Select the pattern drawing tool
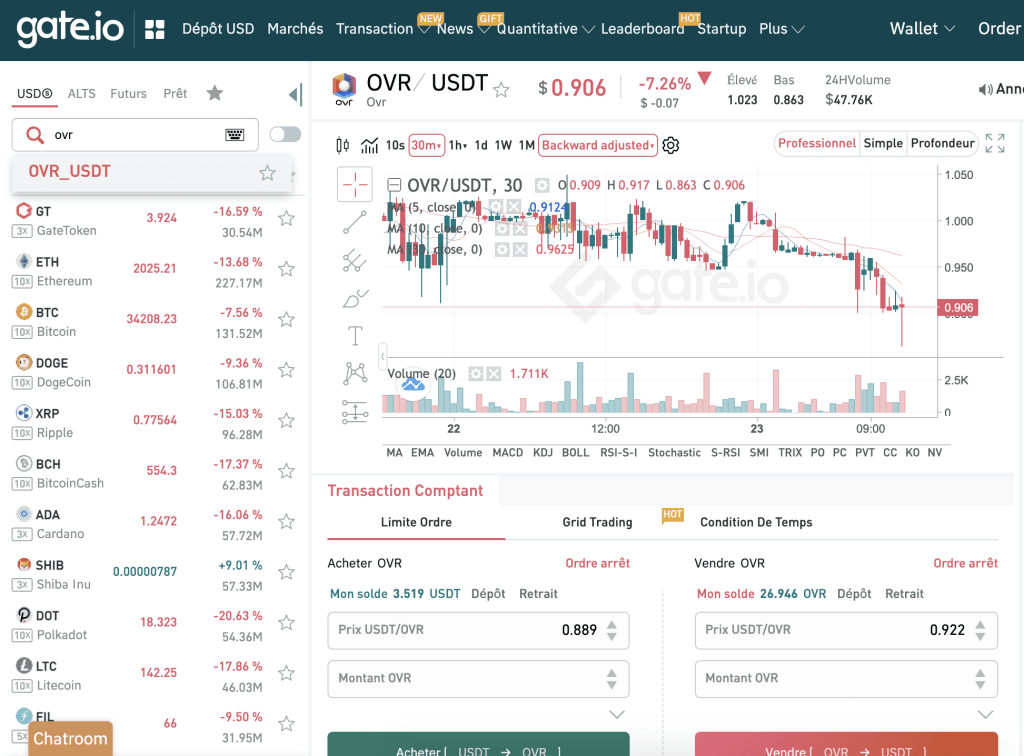This screenshot has height=756, width=1024. tap(355, 373)
